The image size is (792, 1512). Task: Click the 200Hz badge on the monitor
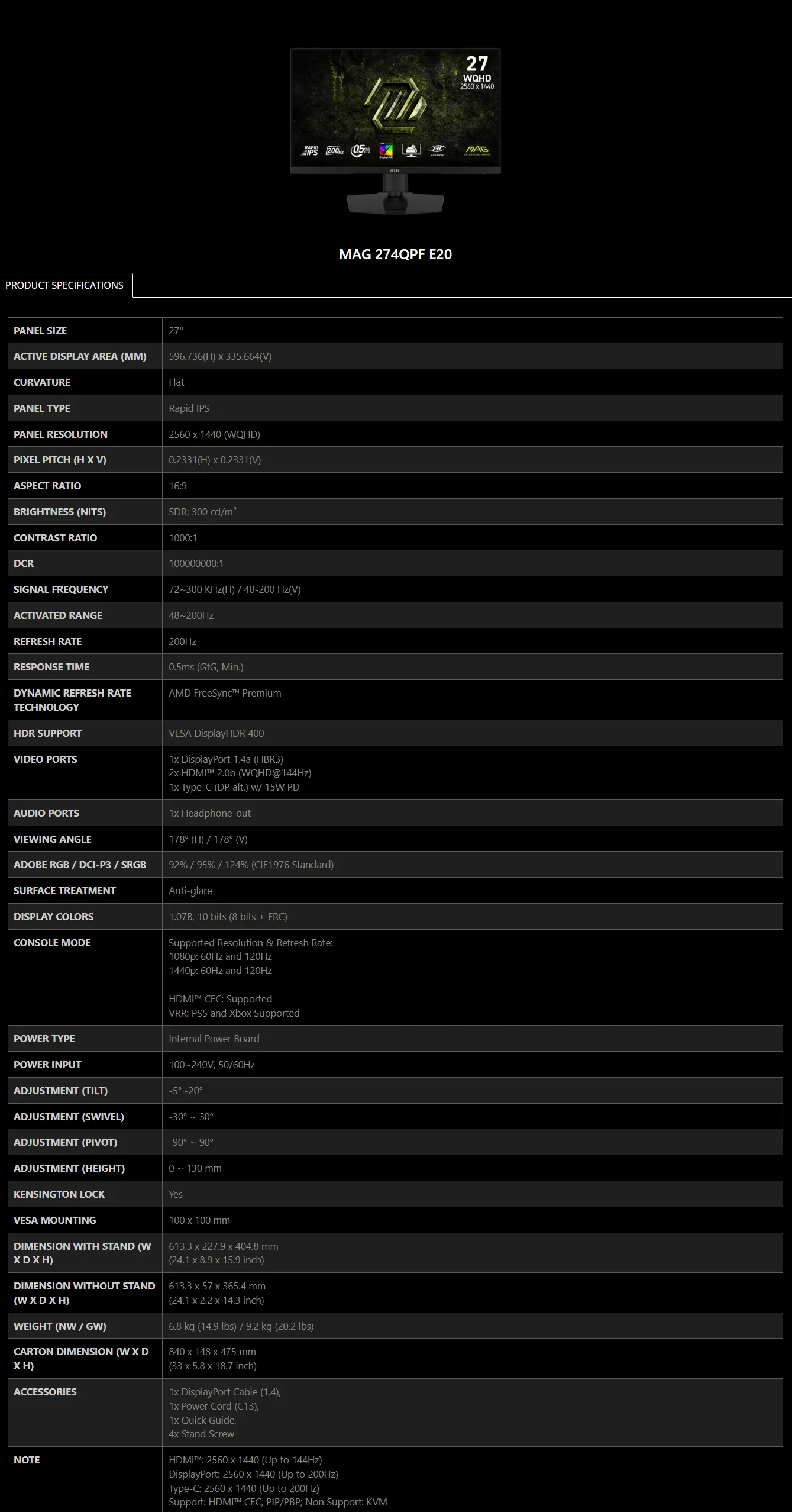335,151
